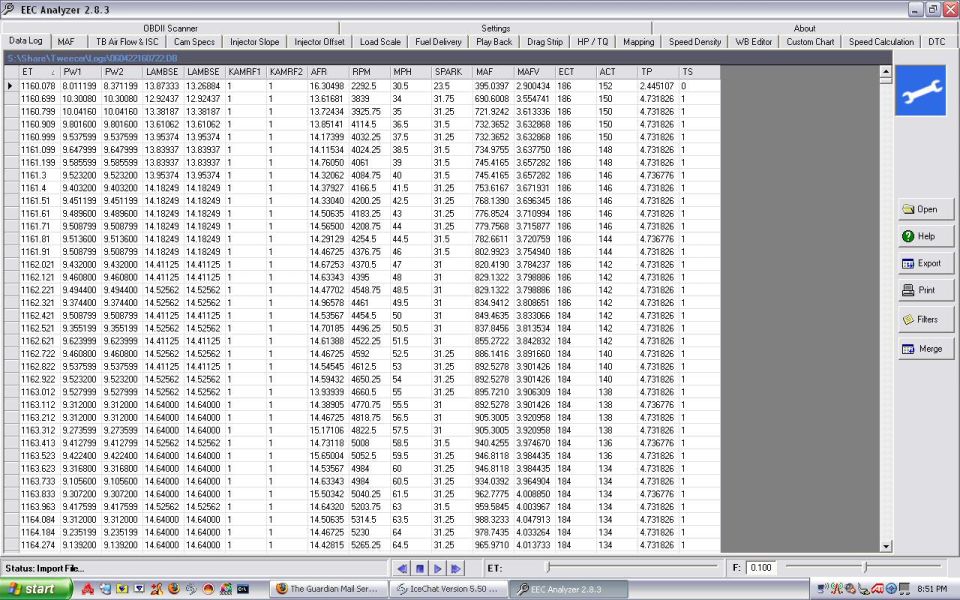Open the Drag Strip tab
Viewport: 960px width, 600px height.
(545, 42)
